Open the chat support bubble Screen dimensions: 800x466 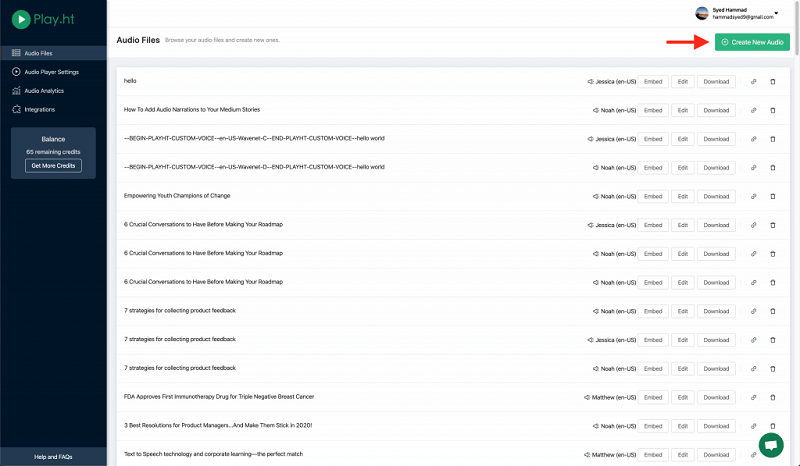point(771,444)
